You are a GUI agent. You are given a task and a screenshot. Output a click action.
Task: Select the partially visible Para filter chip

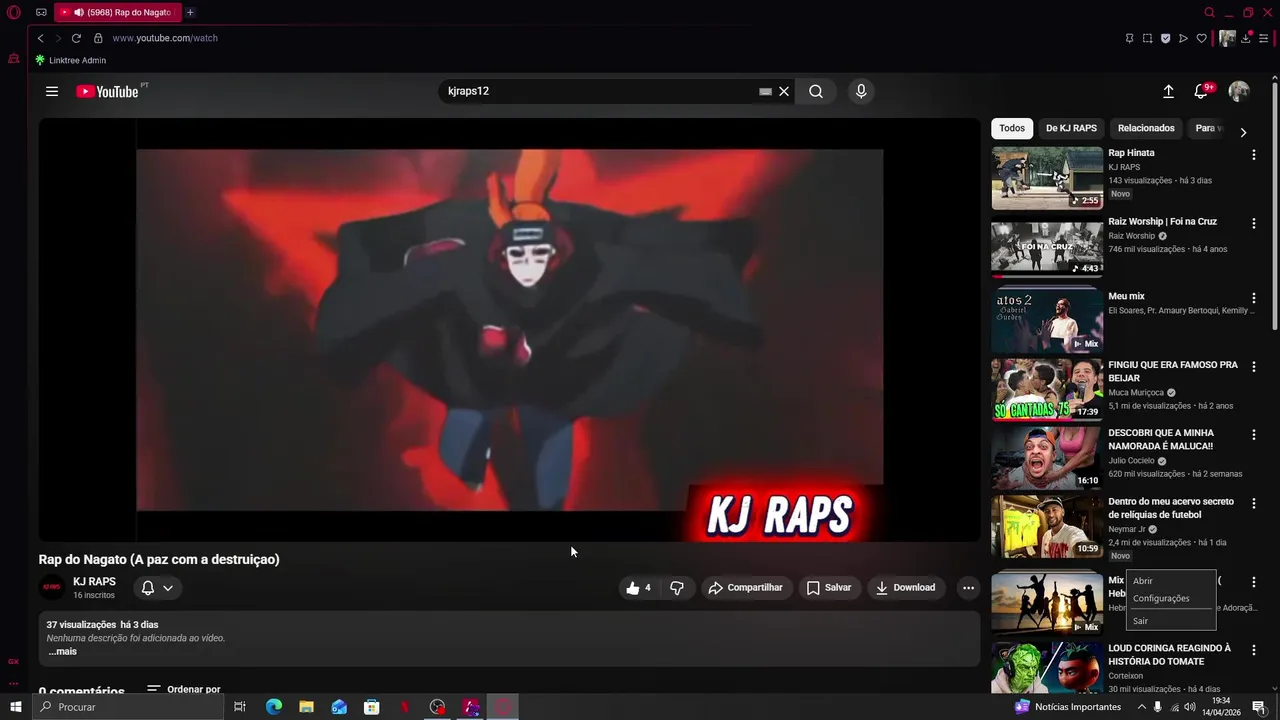tap(1208, 129)
